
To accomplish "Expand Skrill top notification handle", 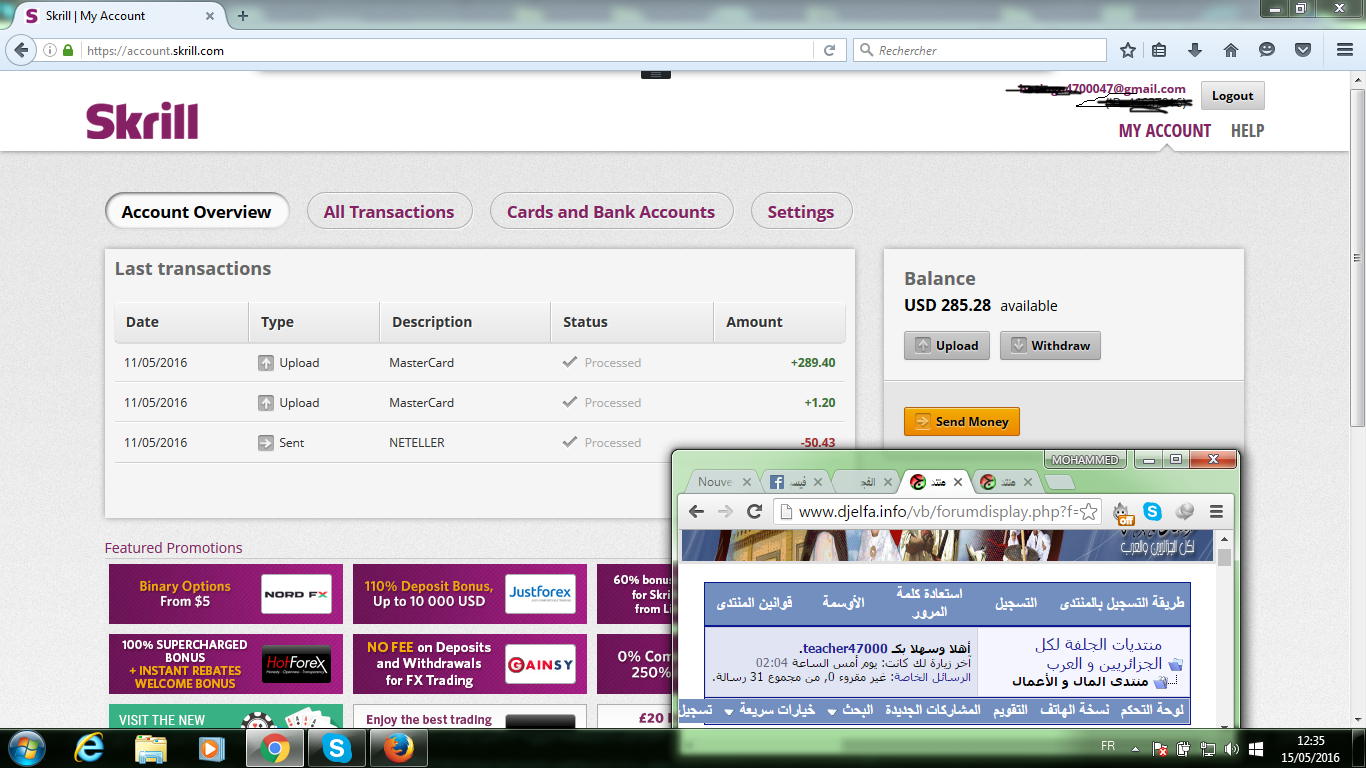I will point(655,74).
